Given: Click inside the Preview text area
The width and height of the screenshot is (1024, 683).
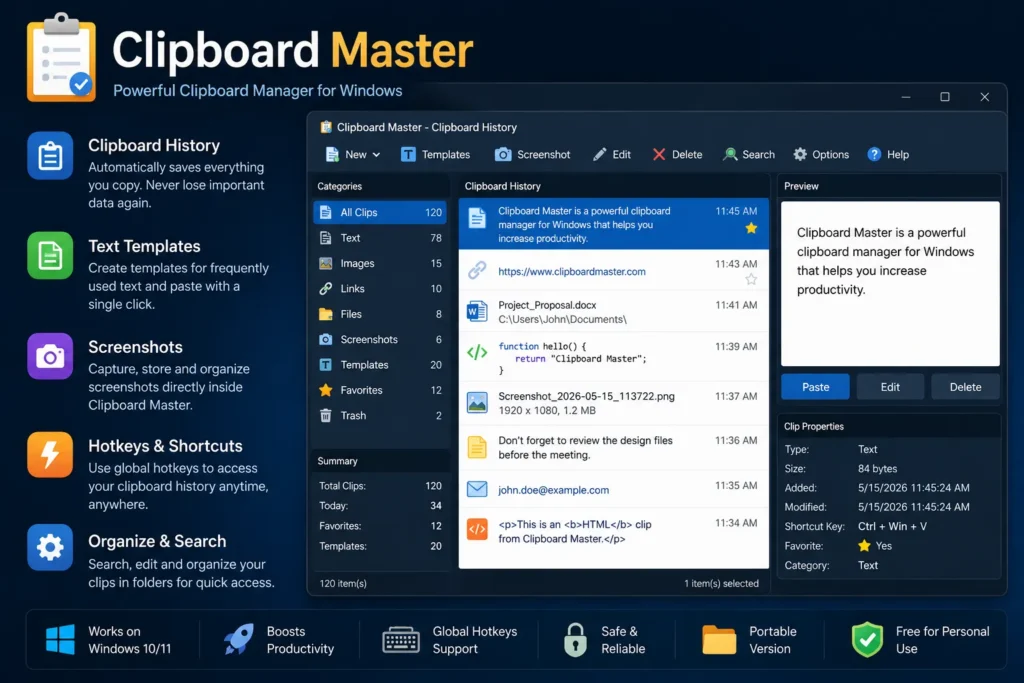Looking at the screenshot, I should (890, 283).
